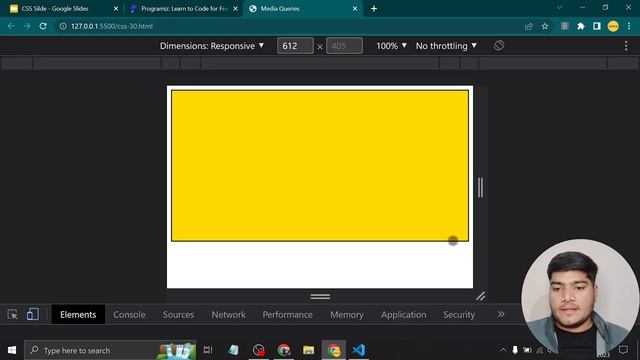Toggle the device toolbar in DevTools
This screenshot has width=640, height=360.
point(33,314)
